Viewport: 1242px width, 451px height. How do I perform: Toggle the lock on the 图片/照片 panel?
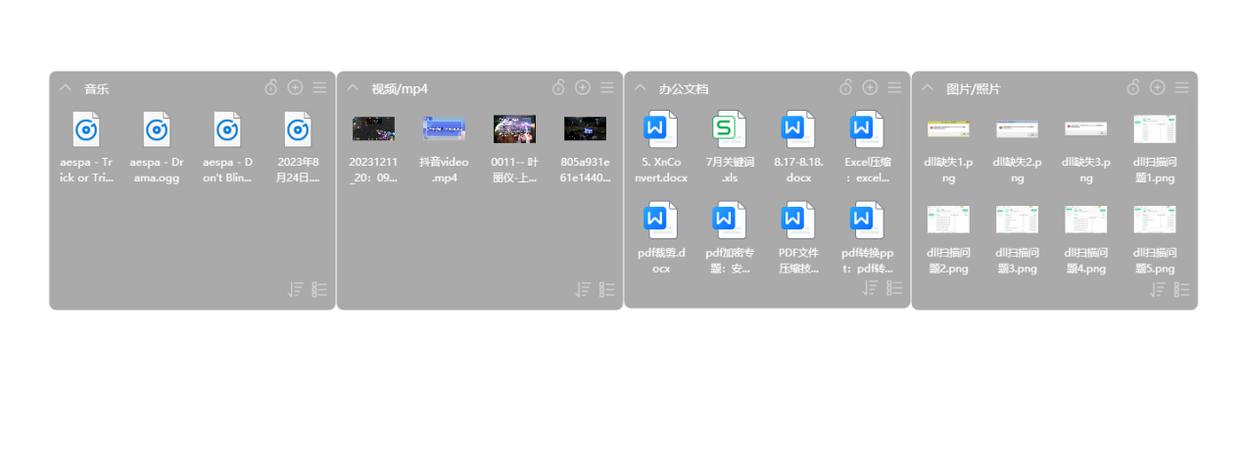1133,88
